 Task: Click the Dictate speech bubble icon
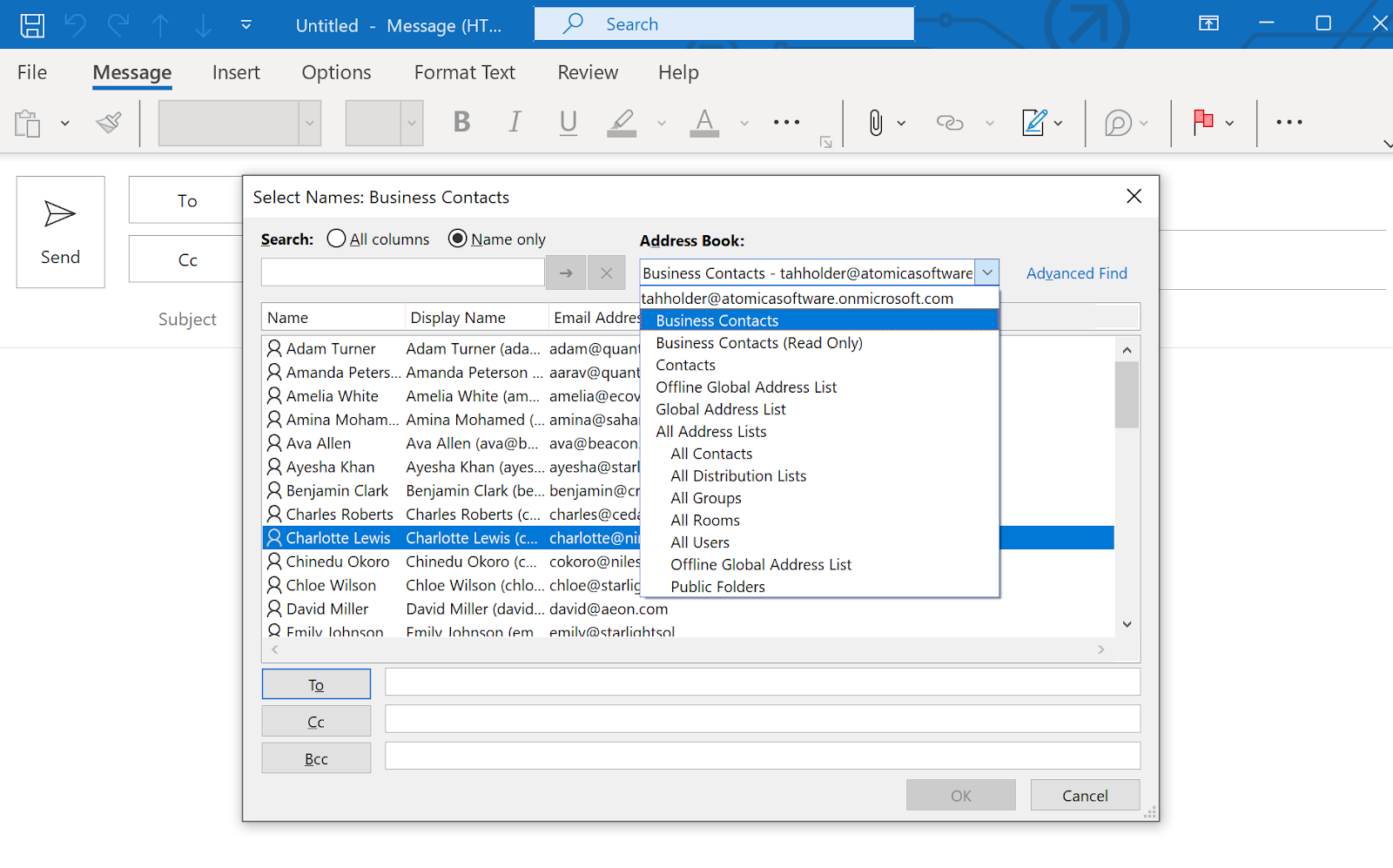(x=1118, y=123)
